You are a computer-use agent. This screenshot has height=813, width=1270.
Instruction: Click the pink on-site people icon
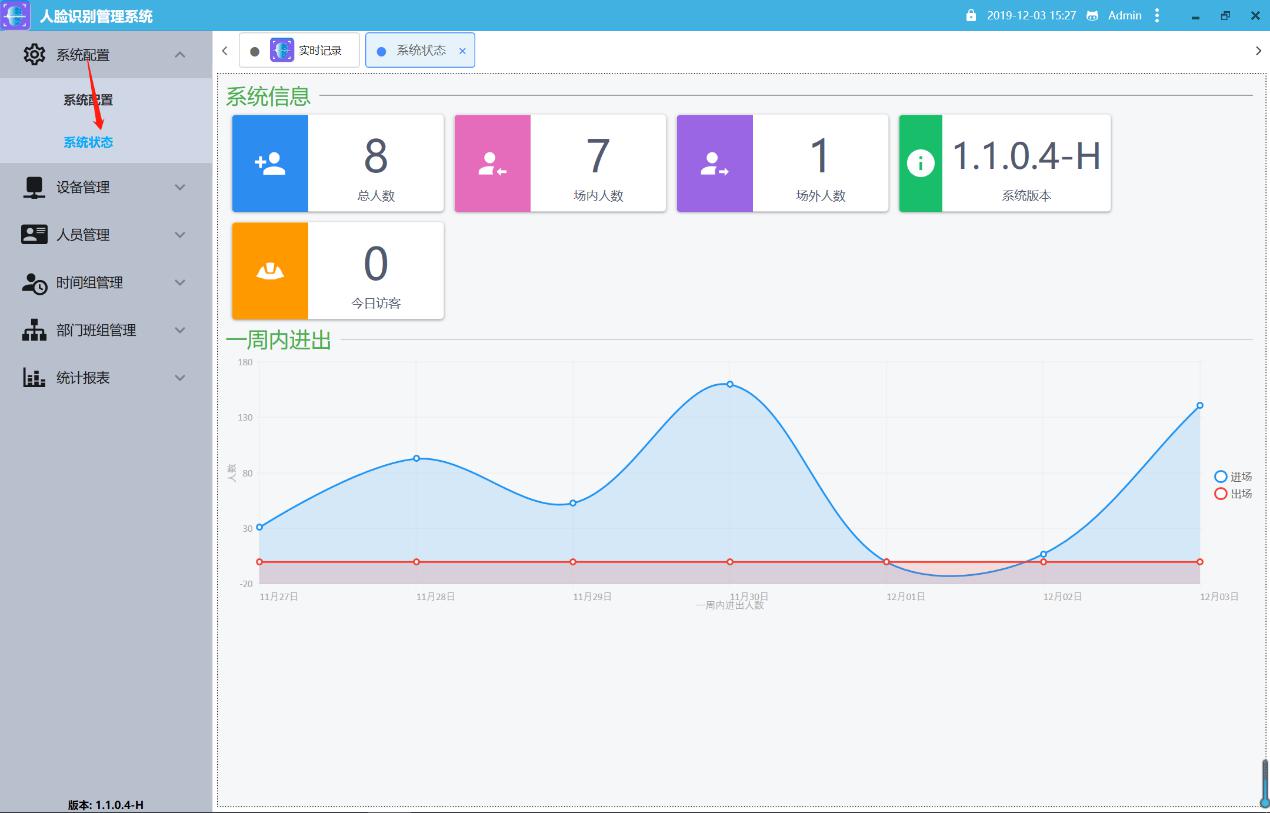492,163
